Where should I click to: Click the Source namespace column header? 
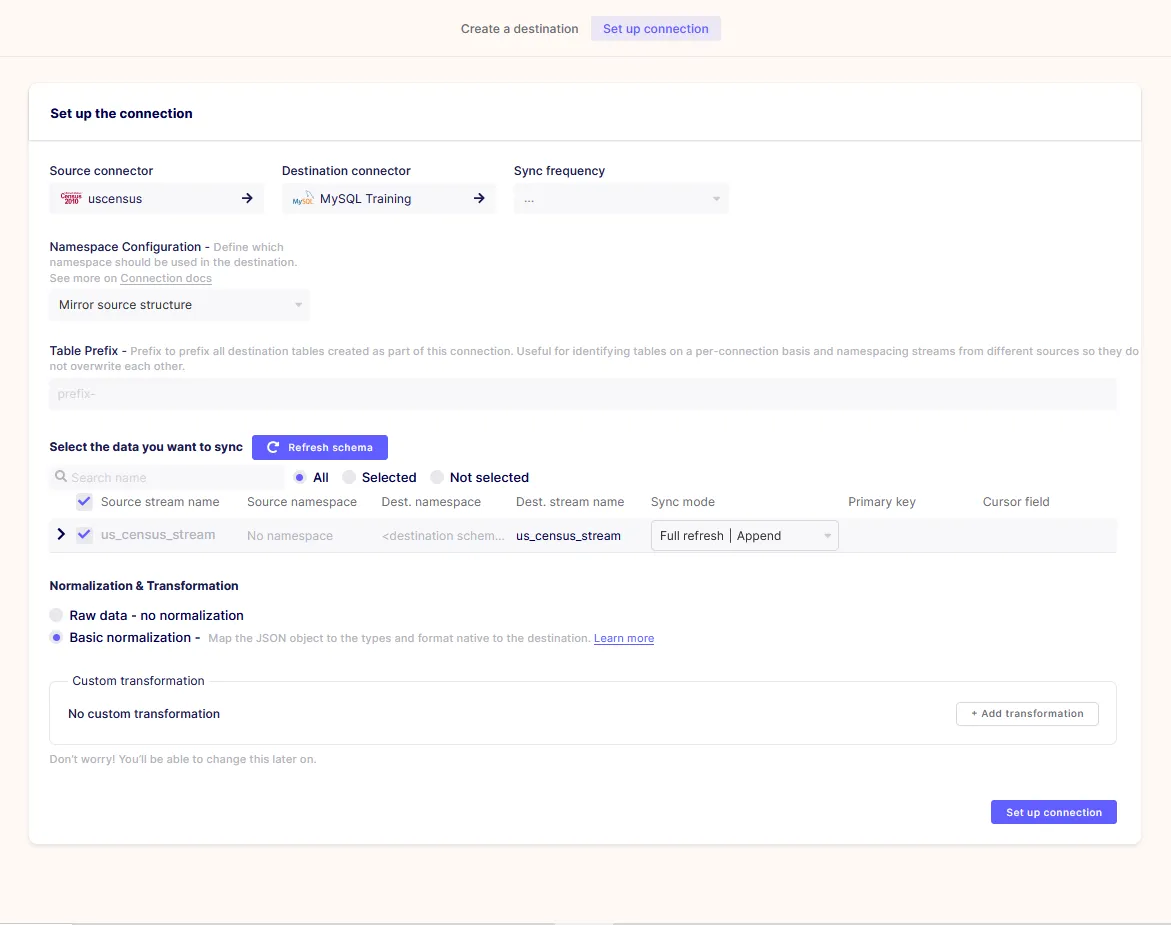(302, 502)
